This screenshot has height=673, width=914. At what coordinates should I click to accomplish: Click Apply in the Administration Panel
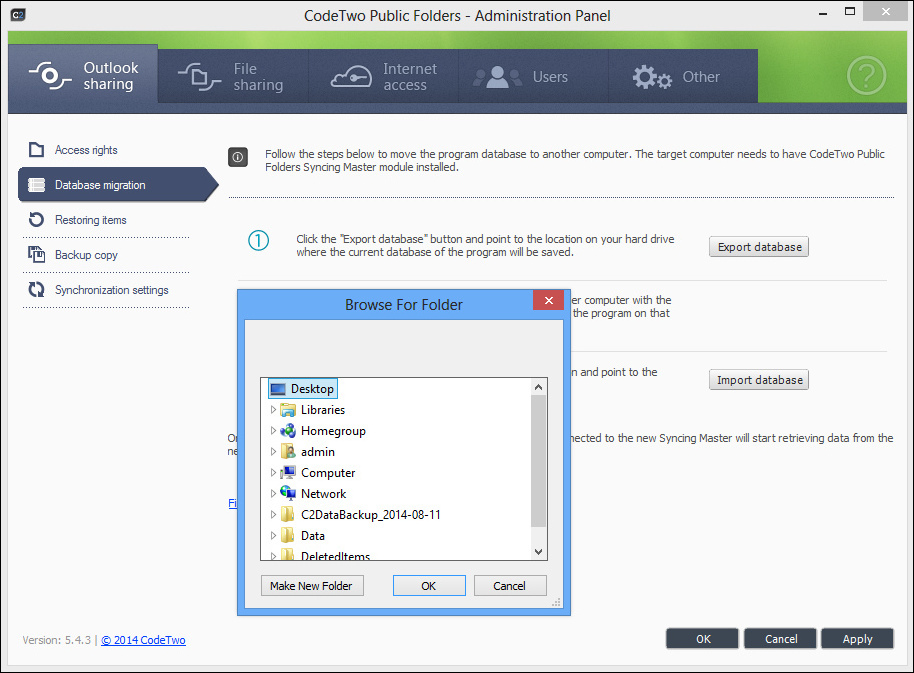857,639
